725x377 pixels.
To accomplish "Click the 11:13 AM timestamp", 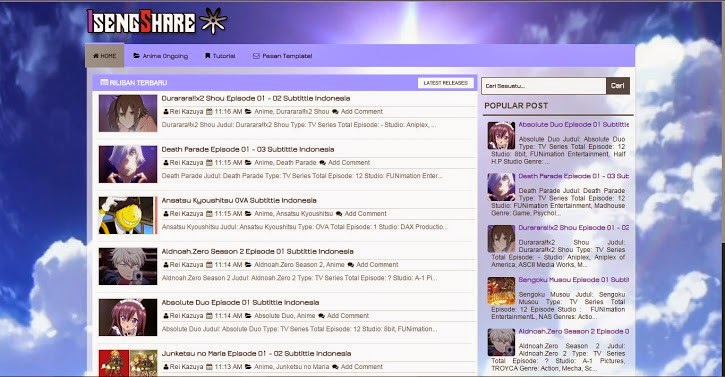I will click(228, 367).
